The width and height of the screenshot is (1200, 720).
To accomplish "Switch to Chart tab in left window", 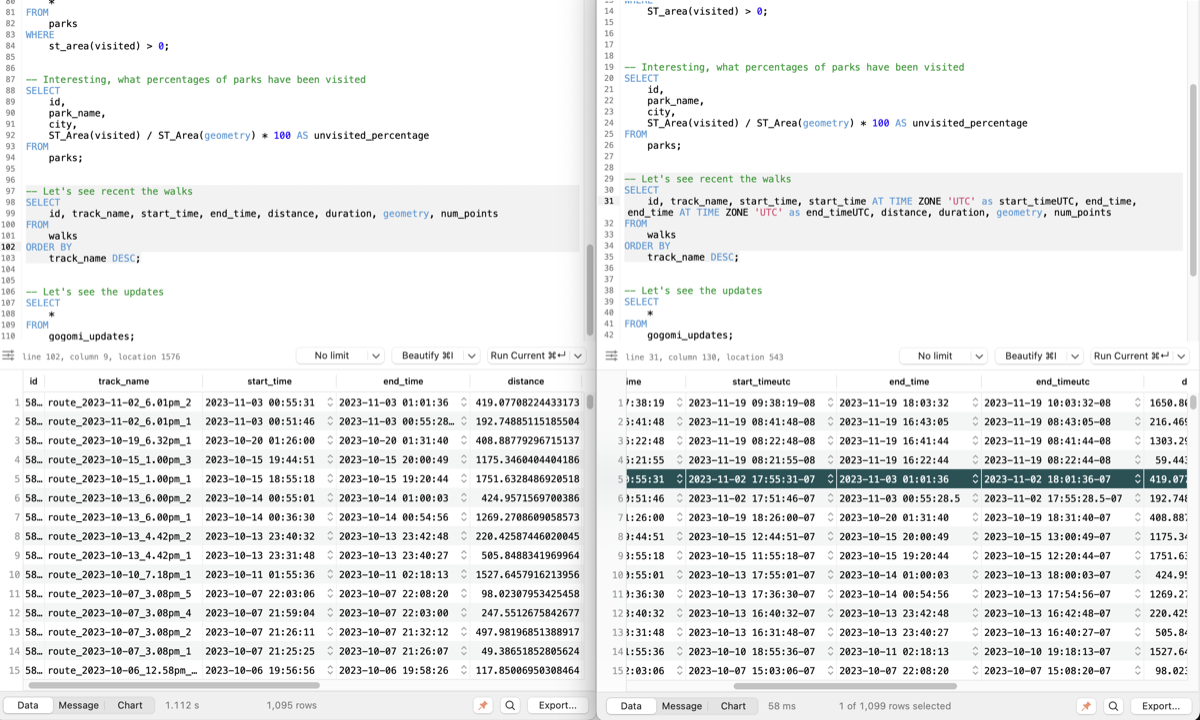I will click(x=130, y=705).
